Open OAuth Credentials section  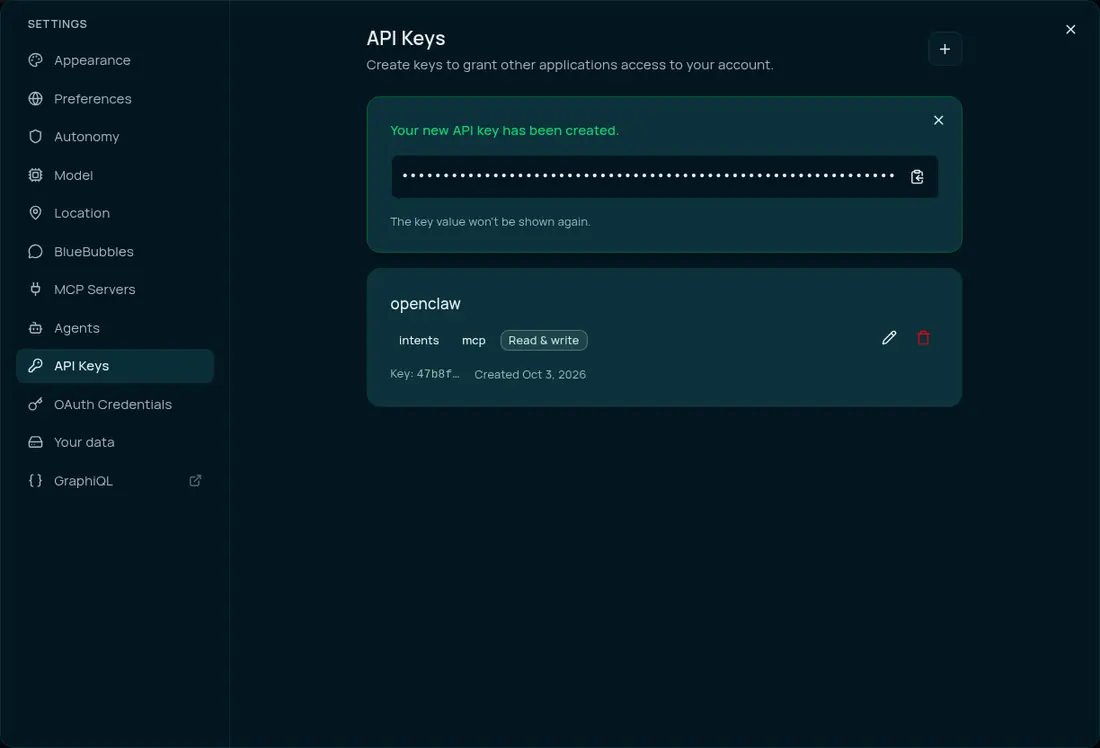click(x=115, y=404)
